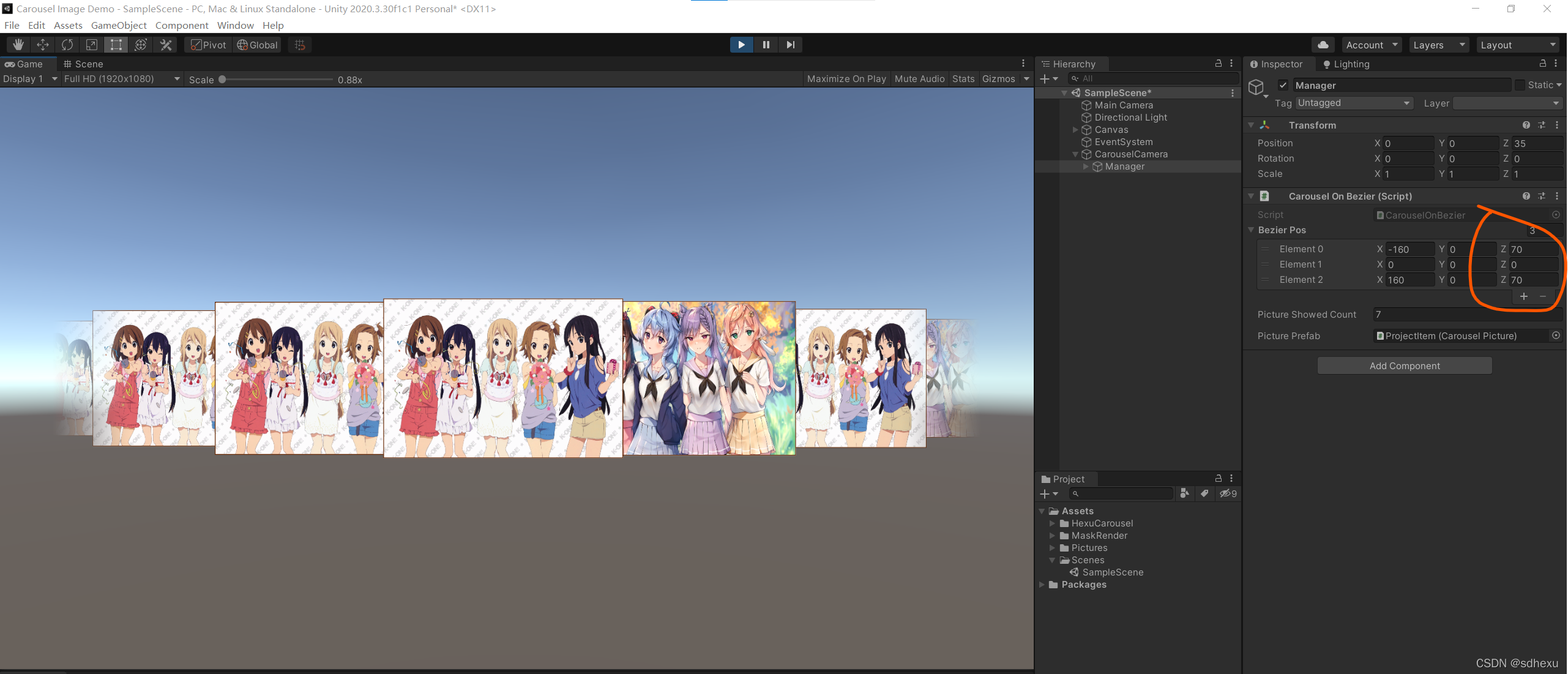Select the Rect Transform tool
The image size is (1568, 674).
coord(116,45)
